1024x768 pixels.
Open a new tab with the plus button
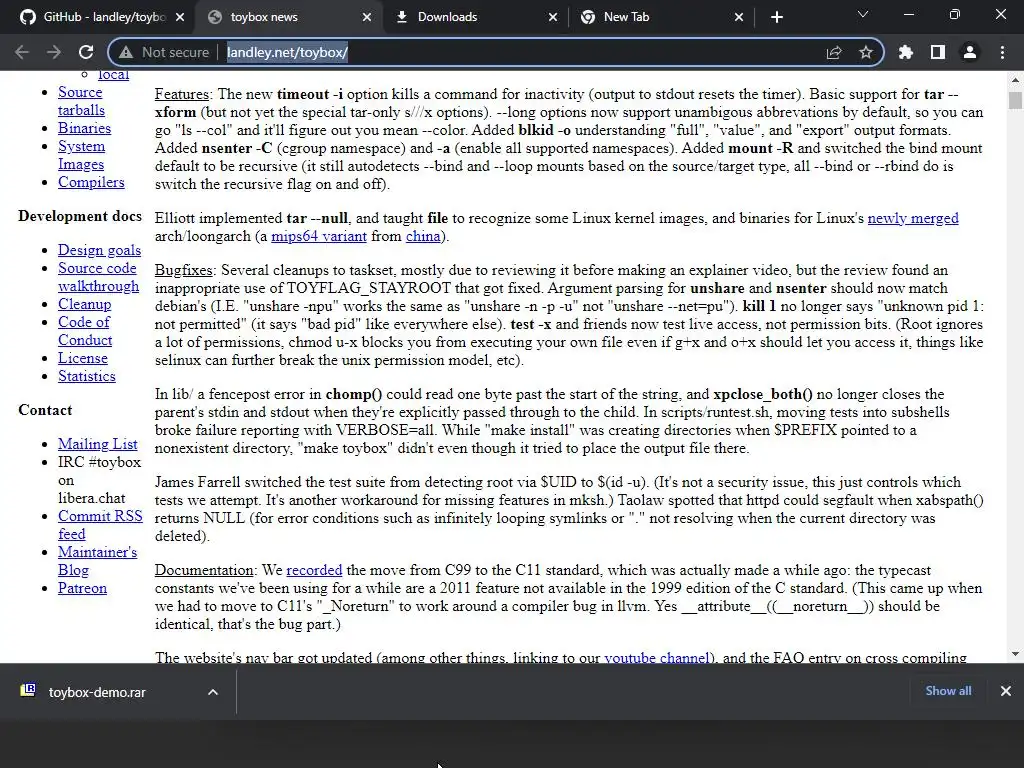click(776, 17)
